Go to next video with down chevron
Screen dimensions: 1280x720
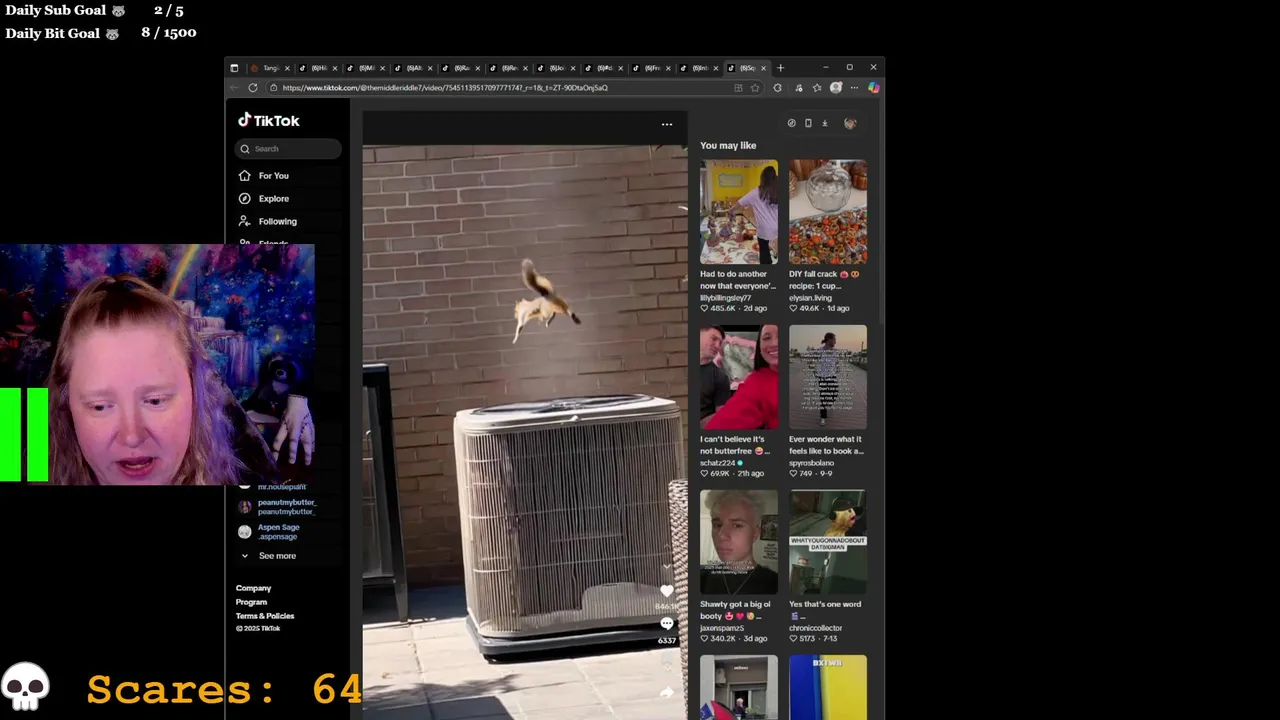[667, 567]
